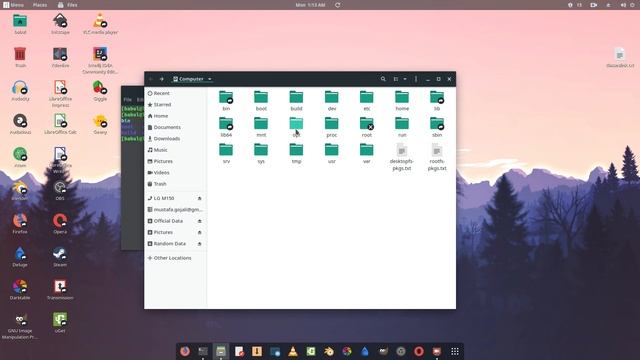
Task: Open the var folder
Action: tap(367, 153)
